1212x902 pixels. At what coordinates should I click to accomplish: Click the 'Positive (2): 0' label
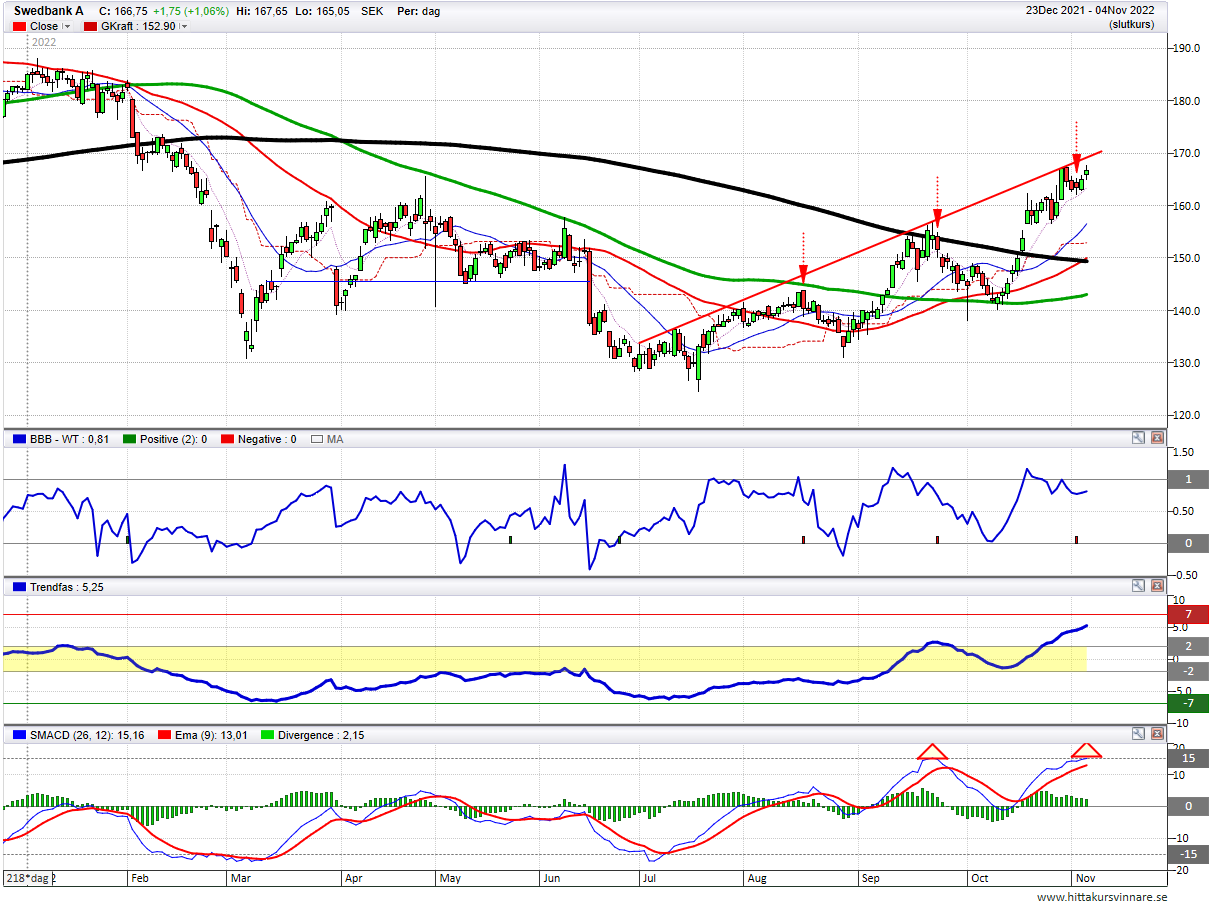173,439
